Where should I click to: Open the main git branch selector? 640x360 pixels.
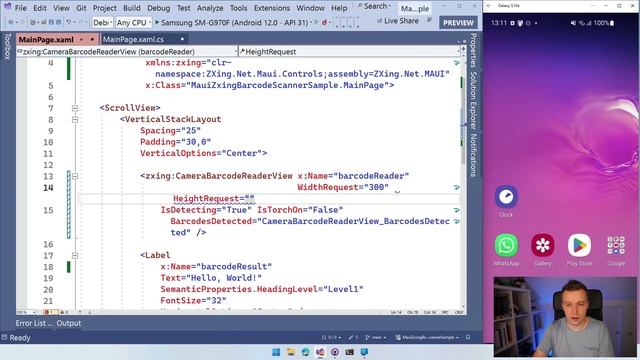point(376,338)
